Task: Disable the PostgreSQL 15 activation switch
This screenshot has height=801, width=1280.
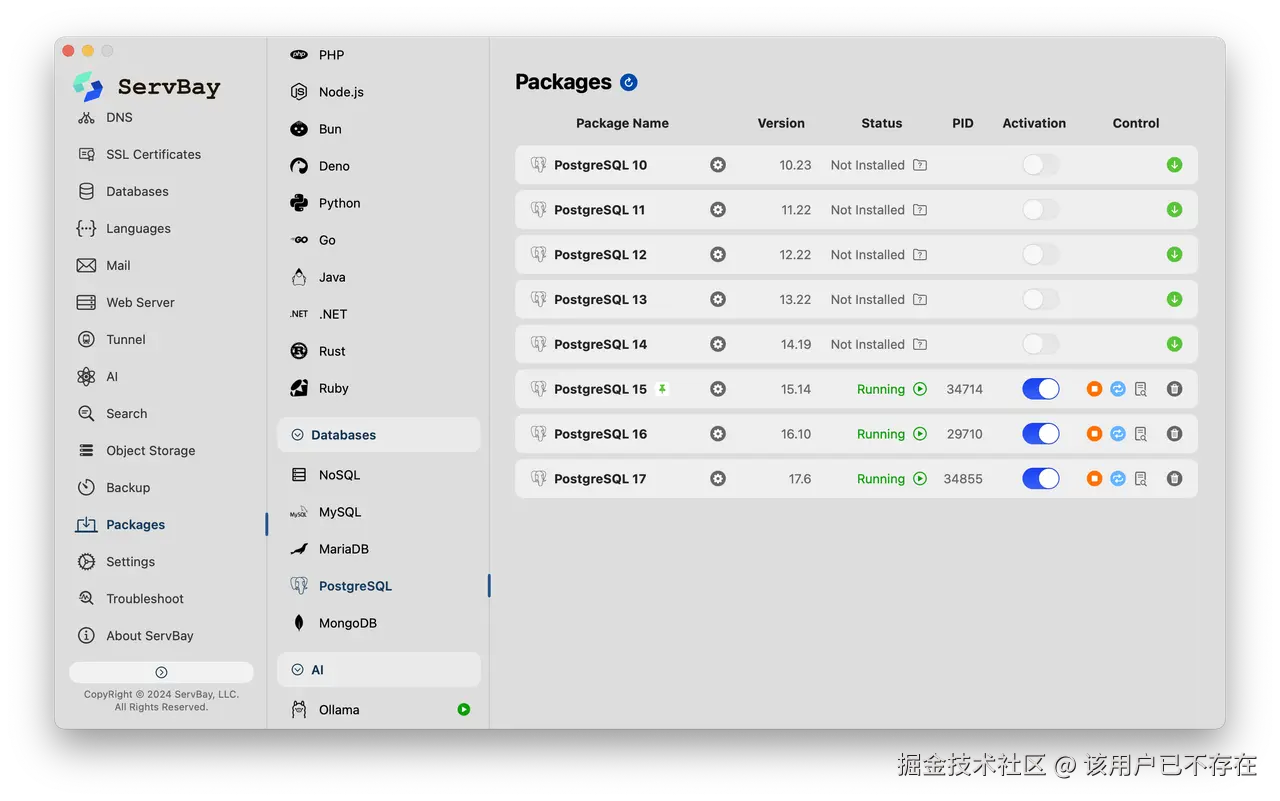Action: tap(1040, 389)
